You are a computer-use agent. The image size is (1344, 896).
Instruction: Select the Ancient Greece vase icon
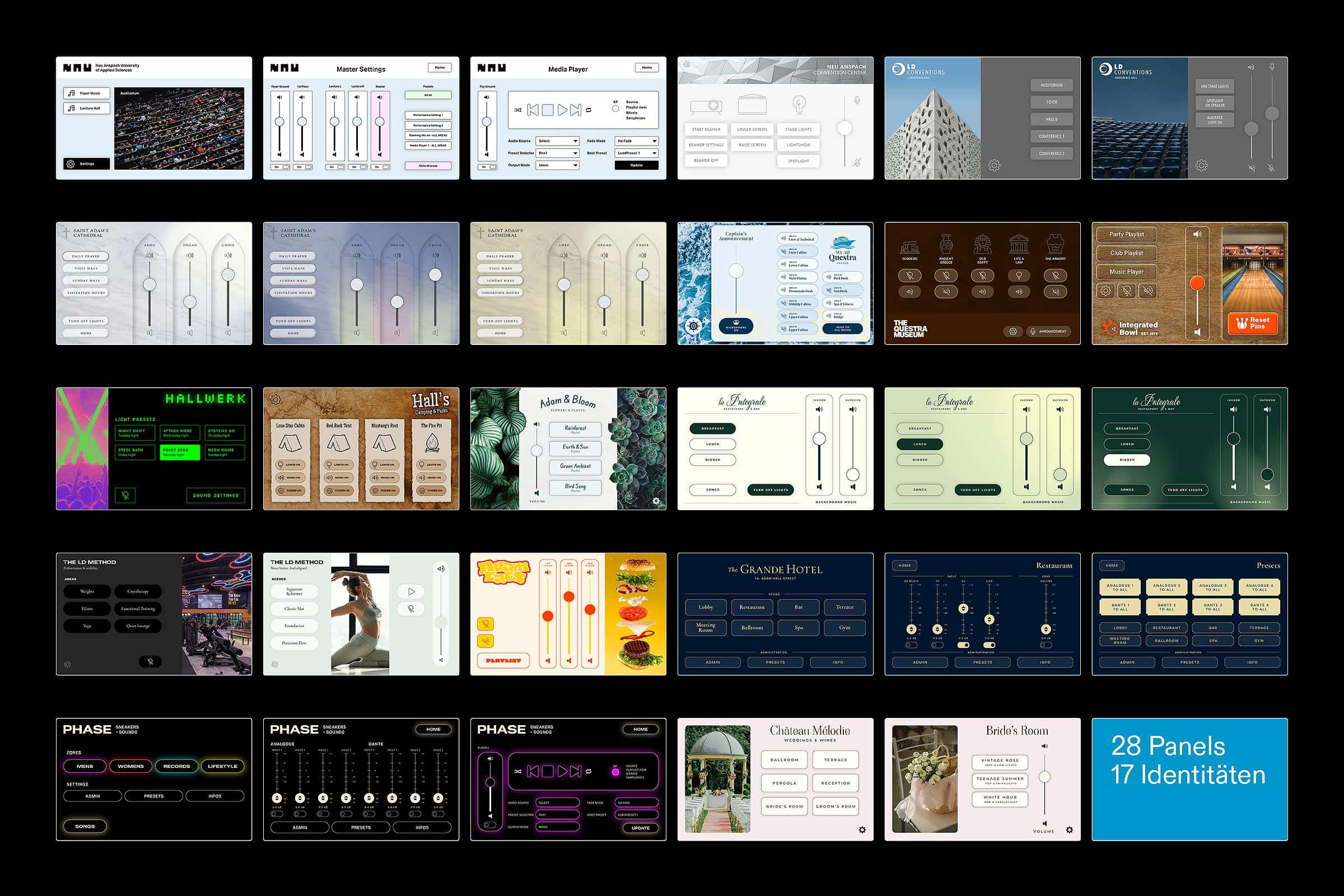click(946, 245)
